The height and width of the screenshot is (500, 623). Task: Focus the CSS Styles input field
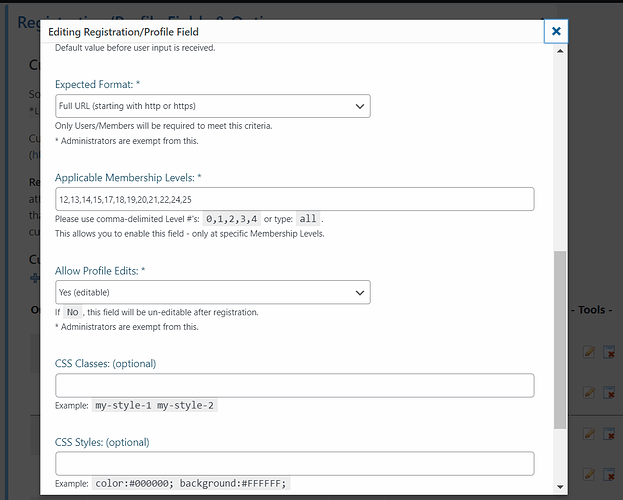[295, 463]
